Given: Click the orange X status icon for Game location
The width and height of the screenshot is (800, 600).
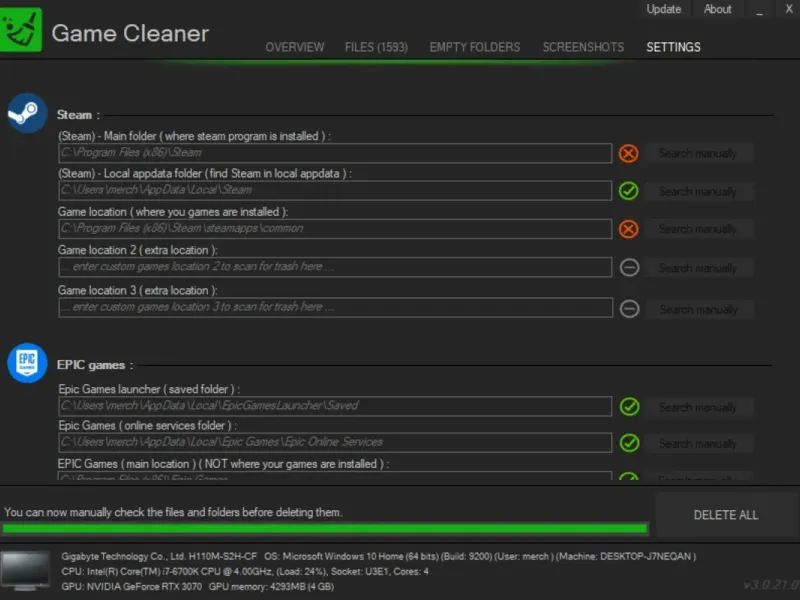Looking at the screenshot, I should (629, 229).
